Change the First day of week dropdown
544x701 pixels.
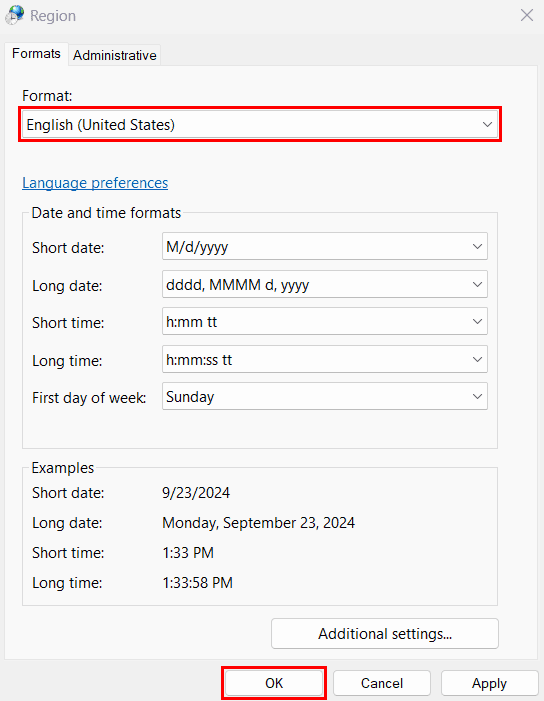[325, 396]
